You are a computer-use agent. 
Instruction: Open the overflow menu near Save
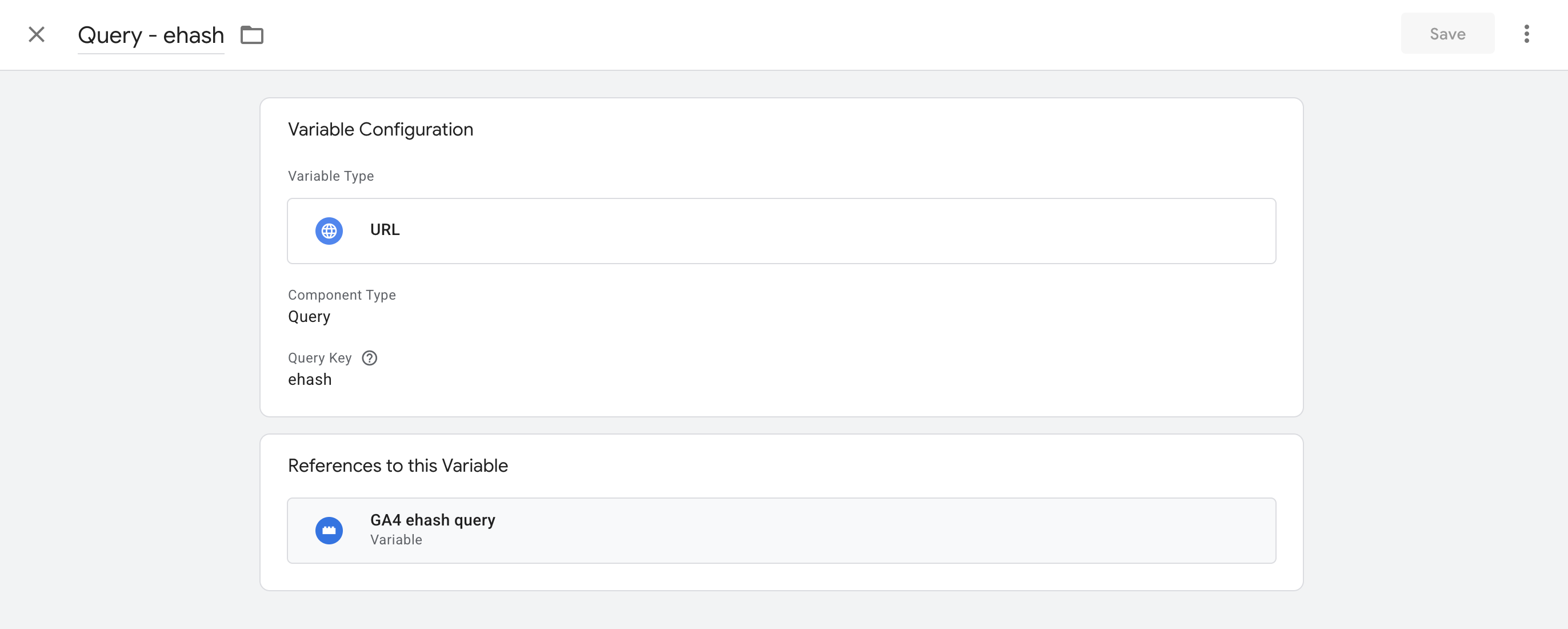[x=1527, y=34]
